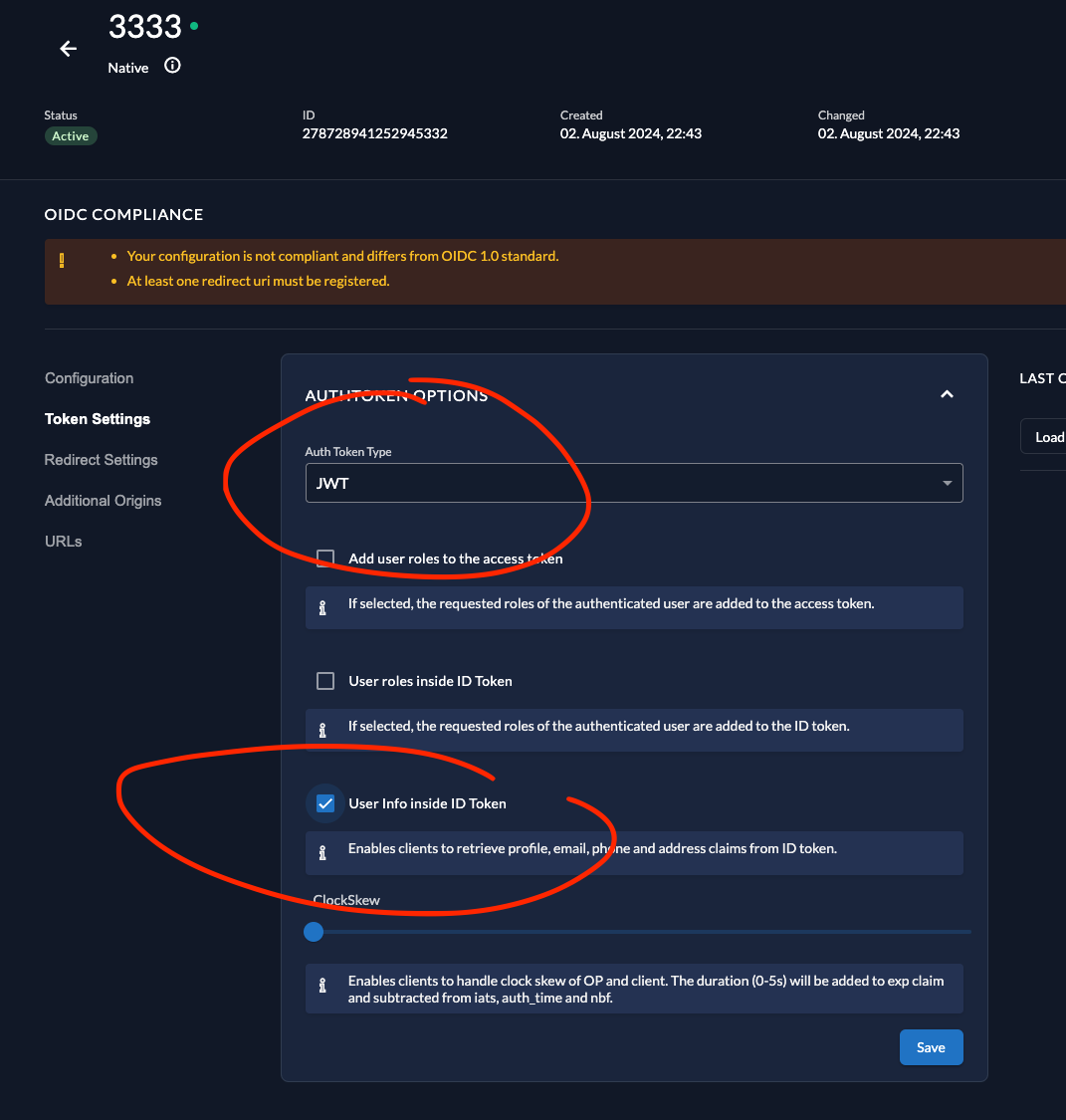Click the warning exclamation icon in compliance banner
This screenshot has width=1066, height=1120.
62,261
